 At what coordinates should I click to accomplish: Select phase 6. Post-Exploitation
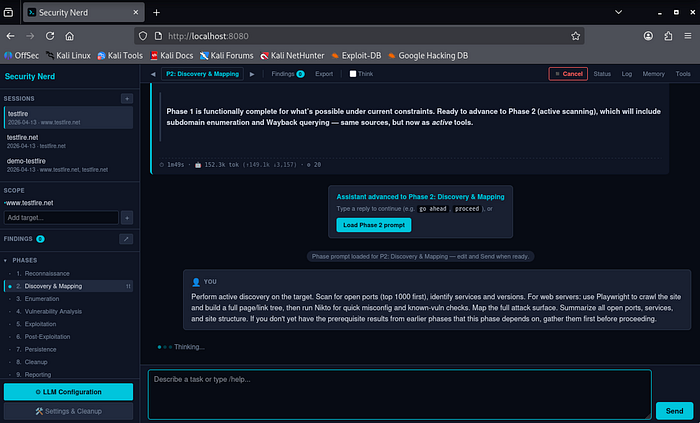tap(68, 337)
